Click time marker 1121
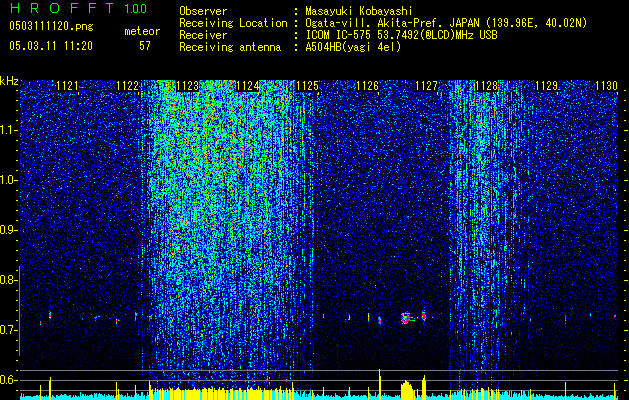629x400 pixels. pos(67,86)
